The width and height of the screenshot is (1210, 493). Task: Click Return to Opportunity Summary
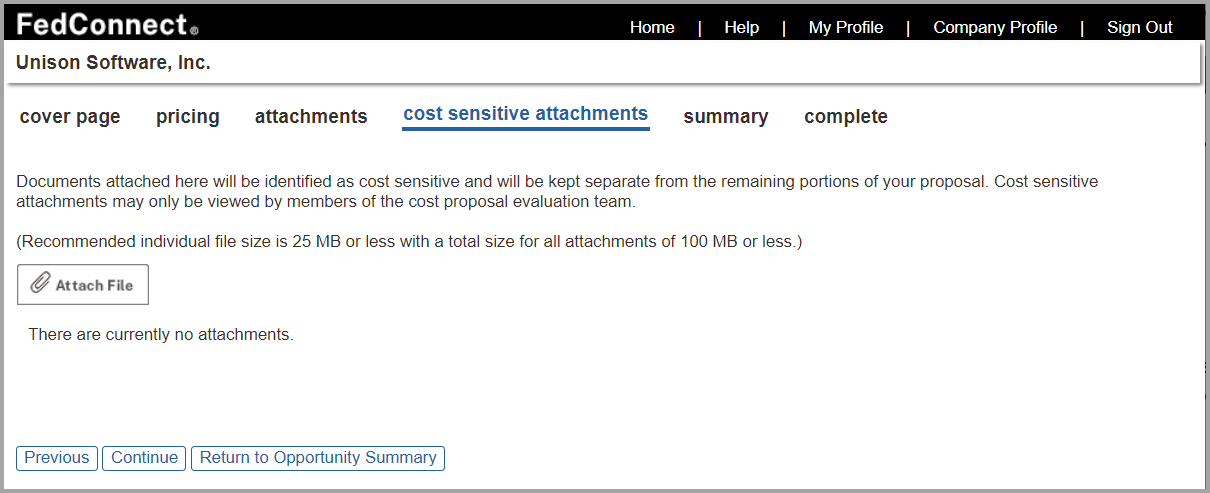coord(318,458)
